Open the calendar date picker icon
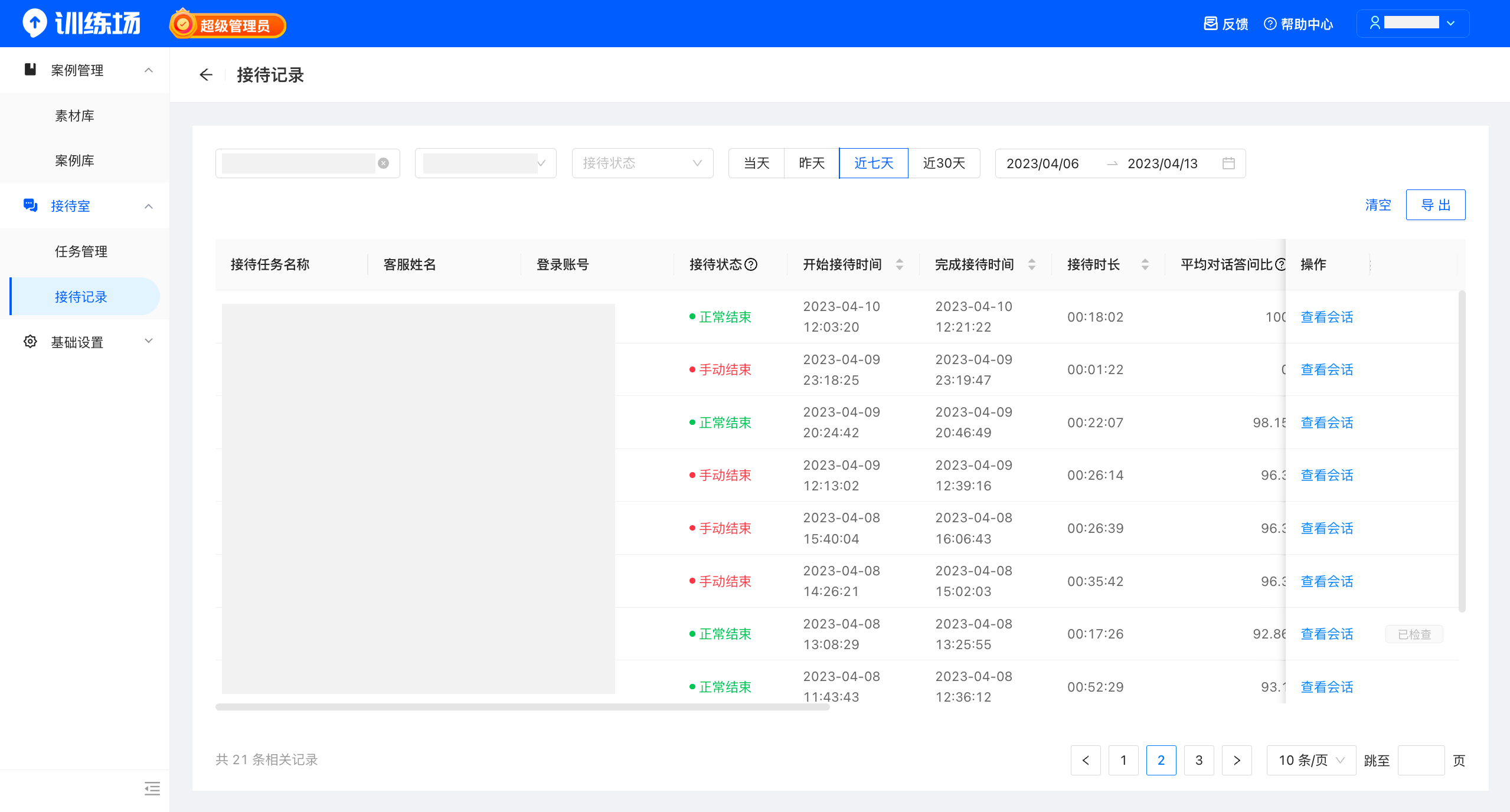The height and width of the screenshot is (812, 1510). [x=1228, y=163]
